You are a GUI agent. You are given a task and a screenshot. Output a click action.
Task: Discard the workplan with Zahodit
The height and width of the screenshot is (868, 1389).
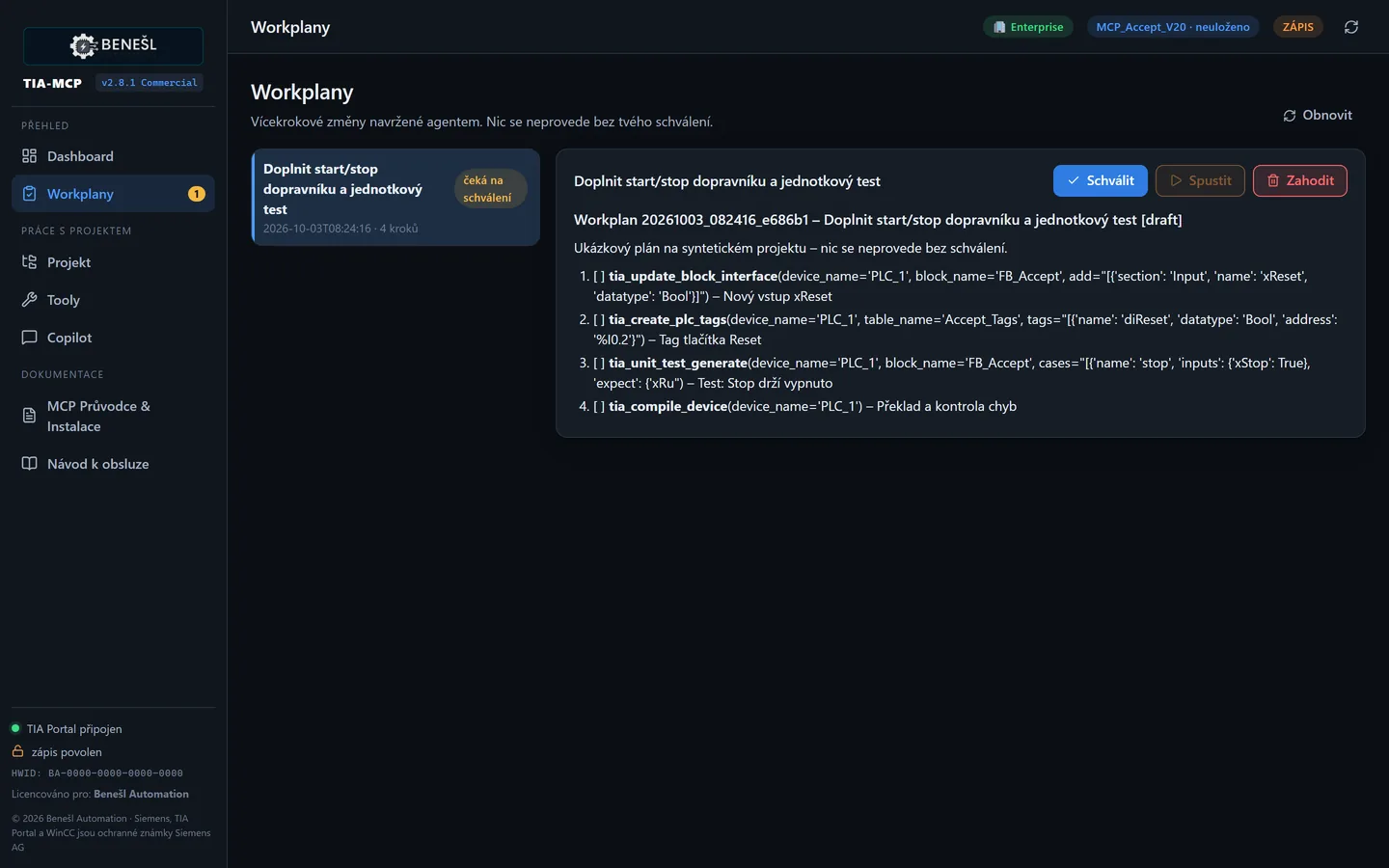coord(1300,180)
